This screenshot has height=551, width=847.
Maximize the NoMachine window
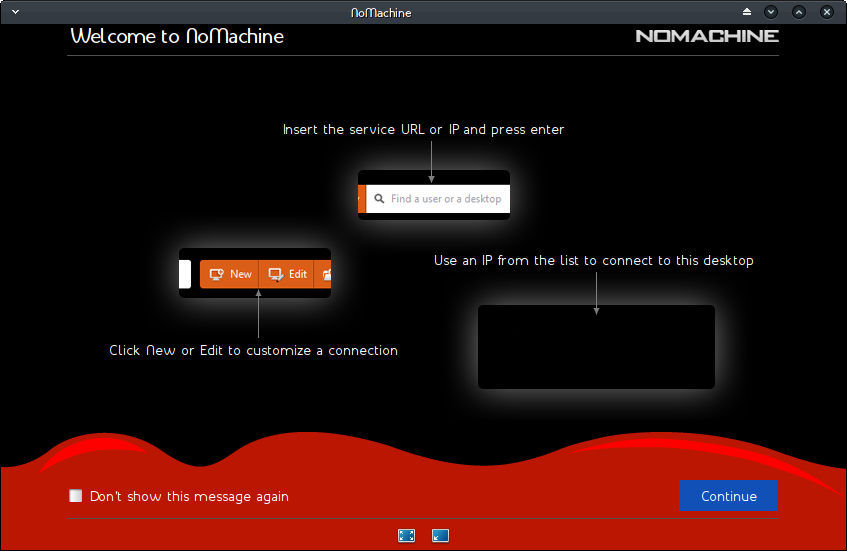799,12
